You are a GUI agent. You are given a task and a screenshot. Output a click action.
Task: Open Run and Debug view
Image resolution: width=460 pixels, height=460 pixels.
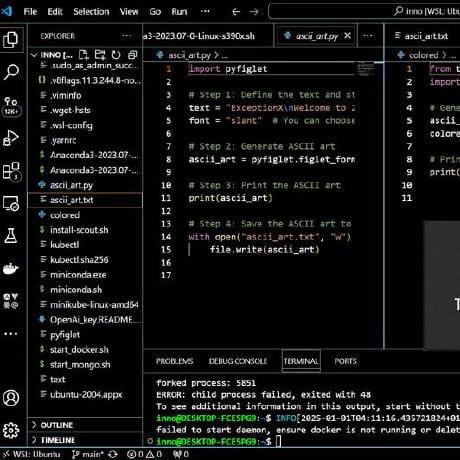pyautogui.click(x=11, y=138)
